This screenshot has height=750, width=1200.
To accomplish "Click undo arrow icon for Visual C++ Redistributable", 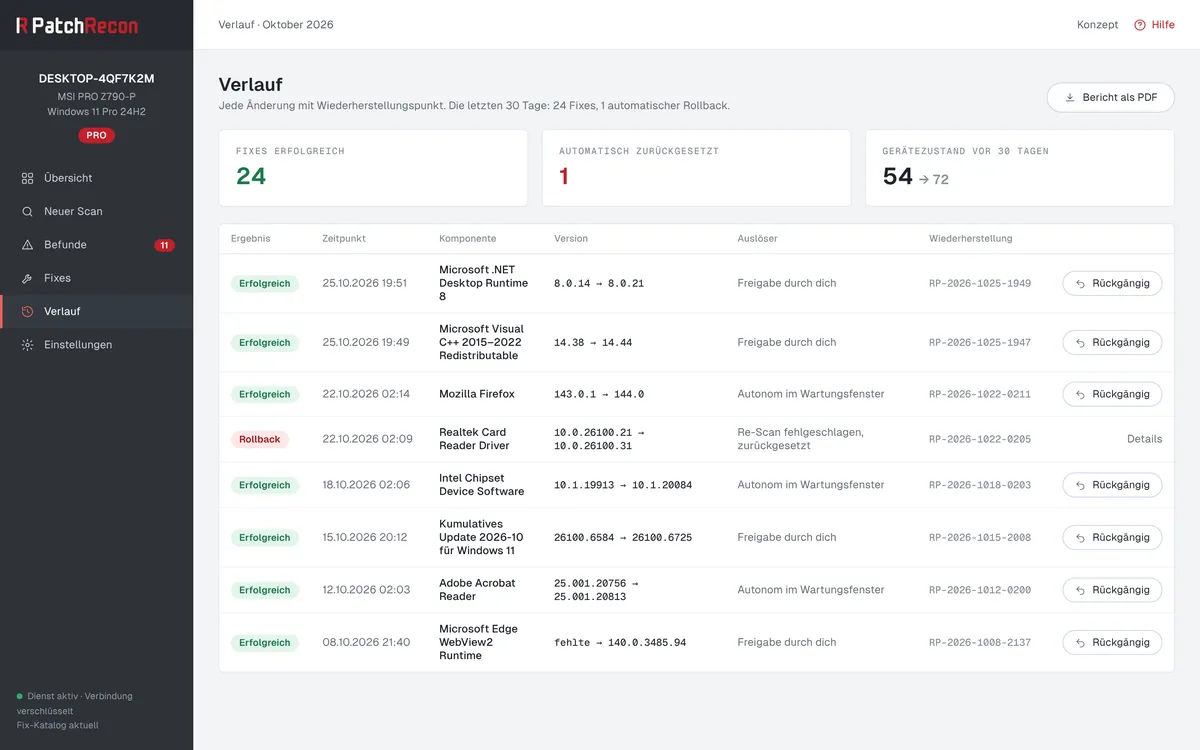I will pyautogui.click(x=1081, y=343).
